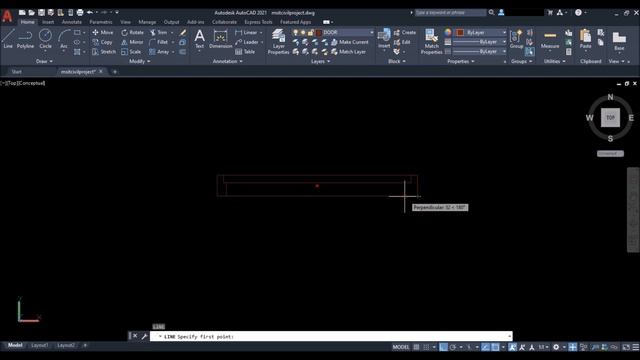Click the Rotate tool

coord(133,32)
